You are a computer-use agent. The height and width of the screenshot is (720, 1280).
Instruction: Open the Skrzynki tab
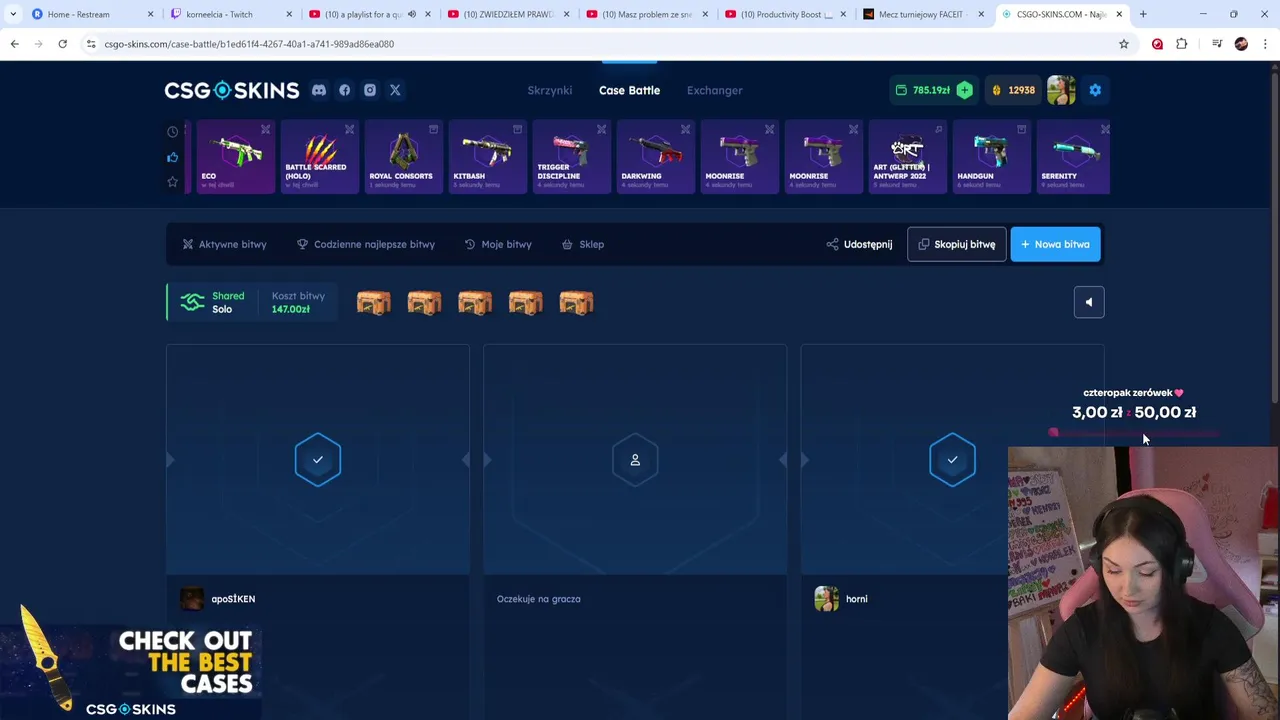(550, 90)
